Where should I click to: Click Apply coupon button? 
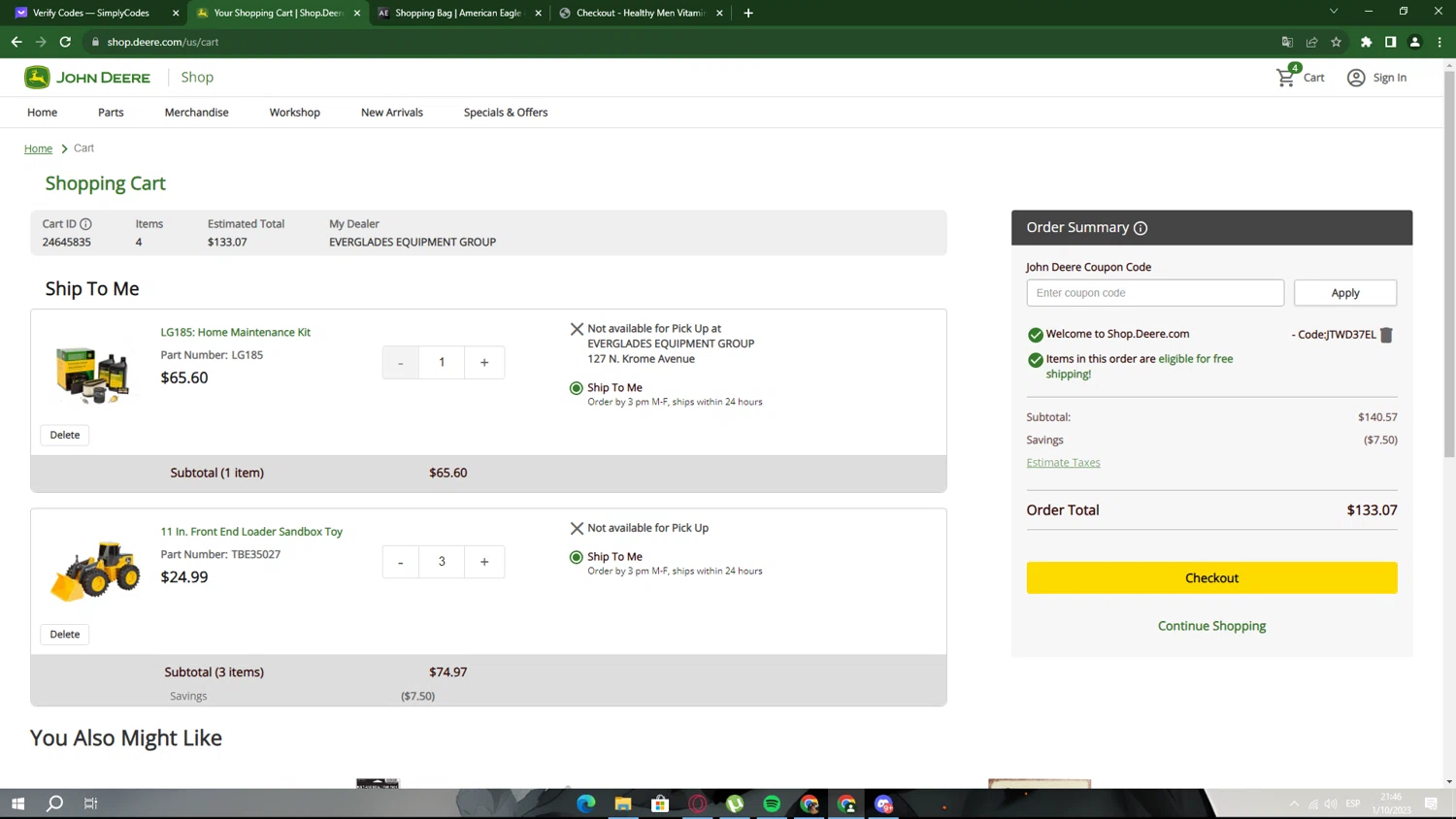coord(1344,293)
